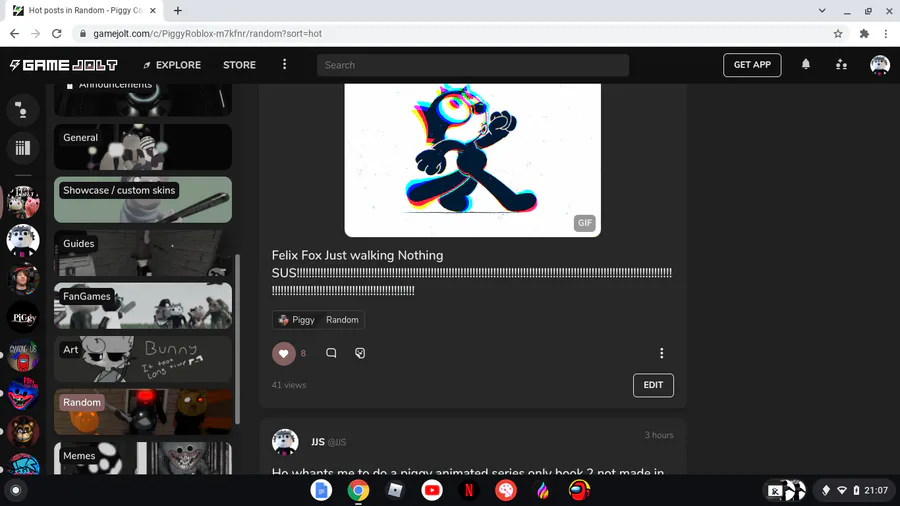This screenshot has width=900, height=506.
Task: Open the Piggy community avatar in sidebar
Action: [x=23, y=202]
